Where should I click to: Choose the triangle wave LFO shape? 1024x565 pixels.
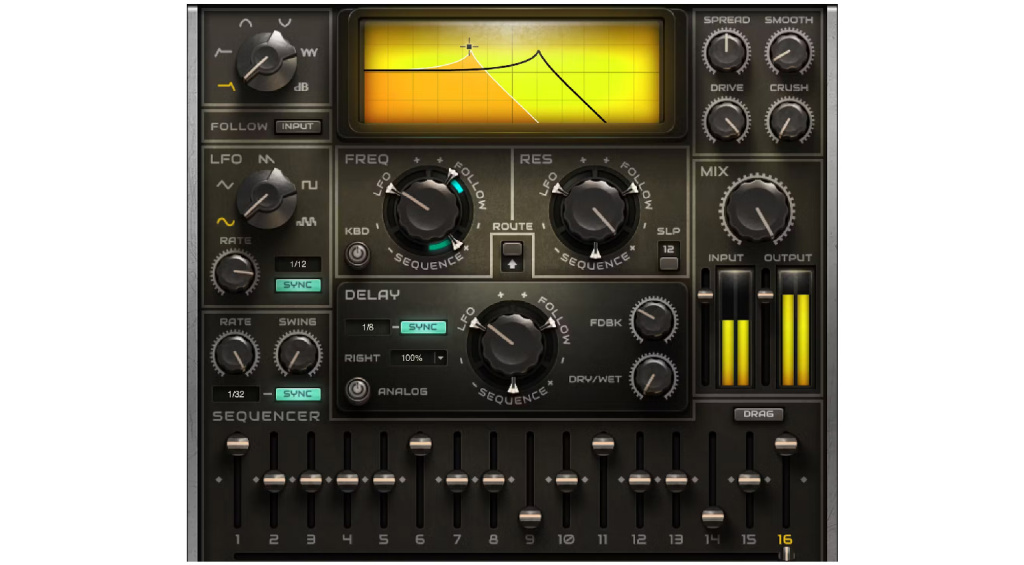[225, 185]
